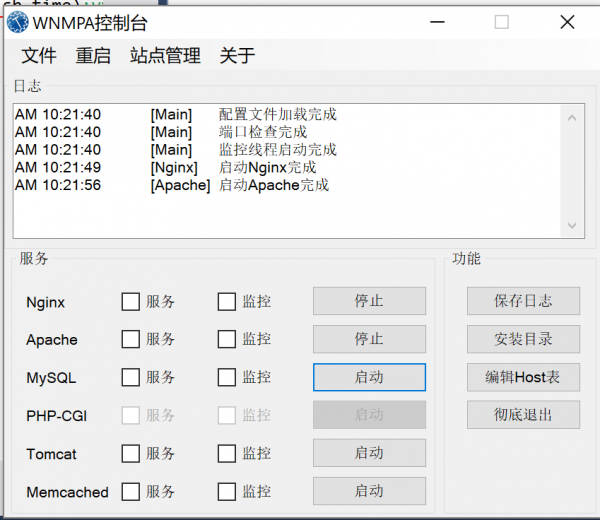
Task: Stop Apache with its 停止 button
Action: pos(369,339)
